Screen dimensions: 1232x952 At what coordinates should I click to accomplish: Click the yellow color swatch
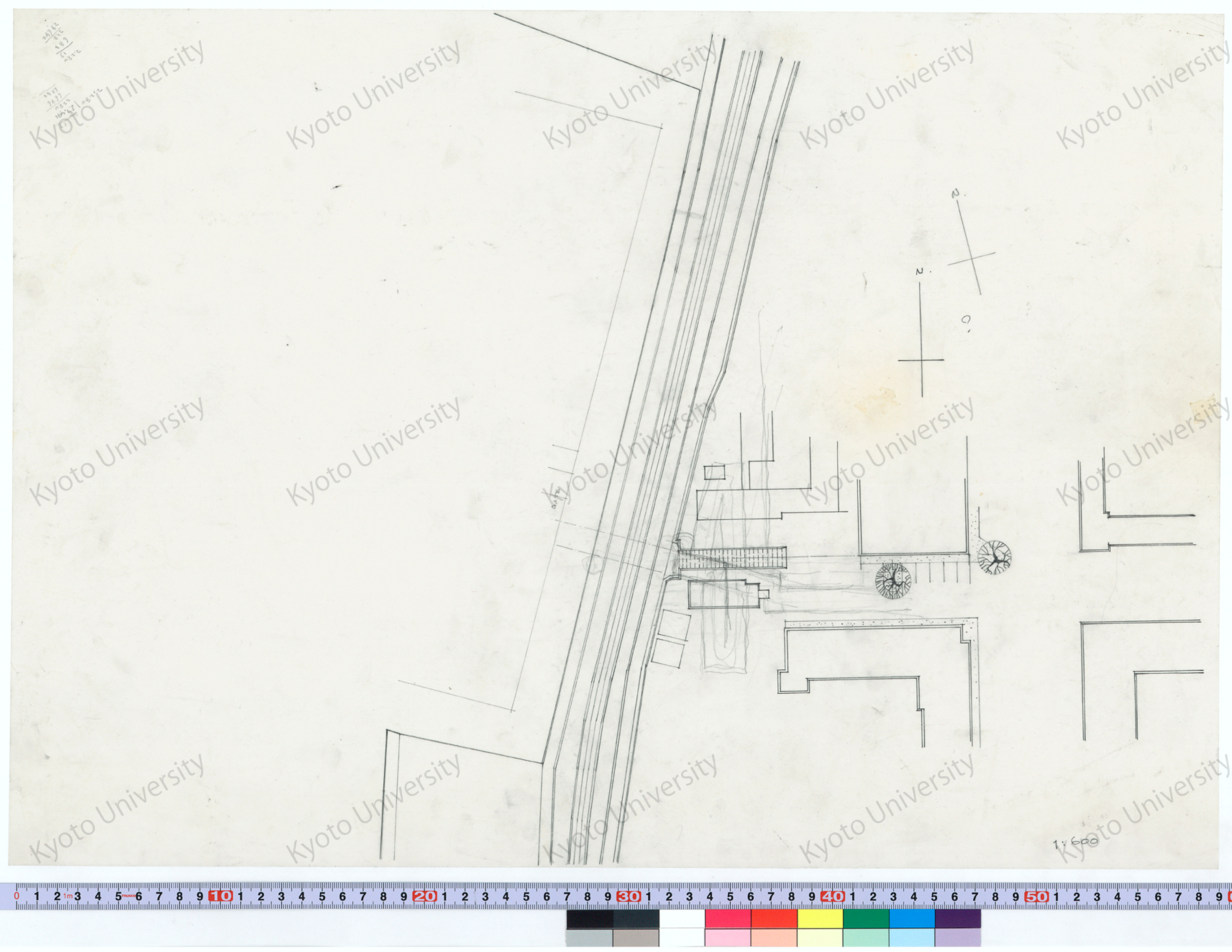[820, 918]
